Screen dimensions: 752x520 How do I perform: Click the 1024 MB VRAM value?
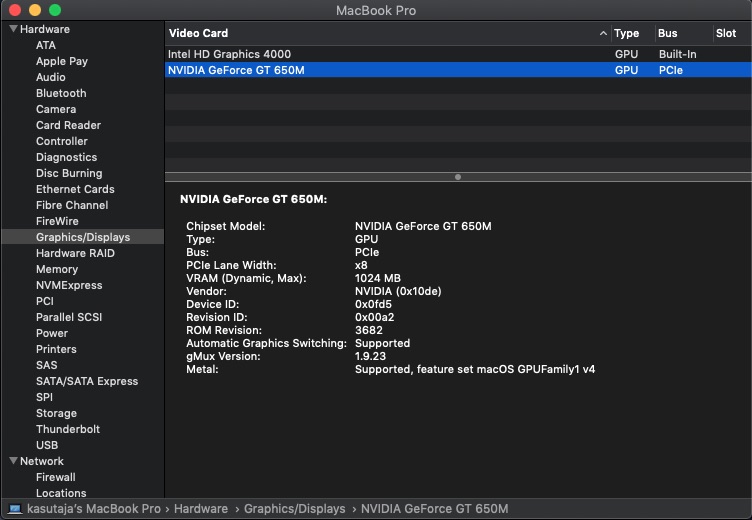(377, 278)
